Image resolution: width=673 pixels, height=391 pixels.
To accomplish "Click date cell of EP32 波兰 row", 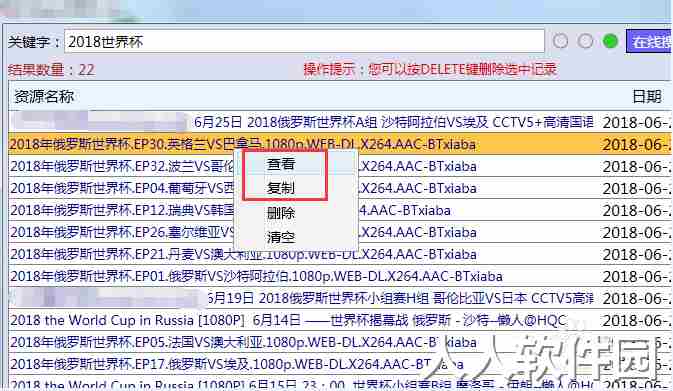I will 637,167.
